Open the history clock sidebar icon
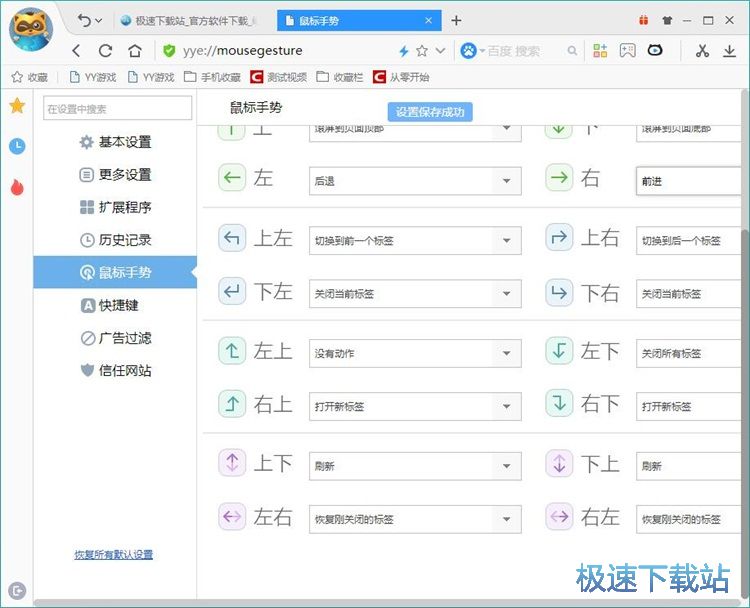 [x=17, y=146]
